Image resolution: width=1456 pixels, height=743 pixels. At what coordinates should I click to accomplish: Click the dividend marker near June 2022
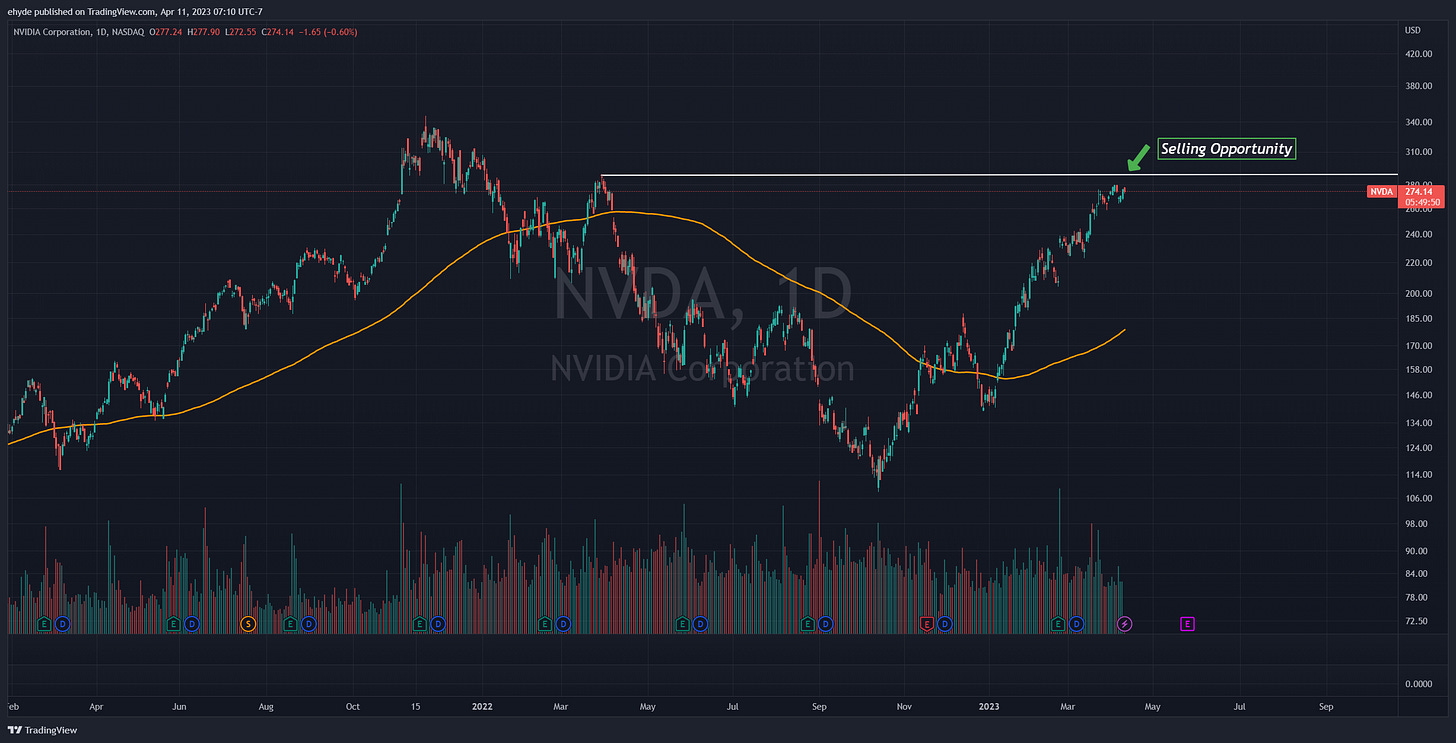[701, 623]
